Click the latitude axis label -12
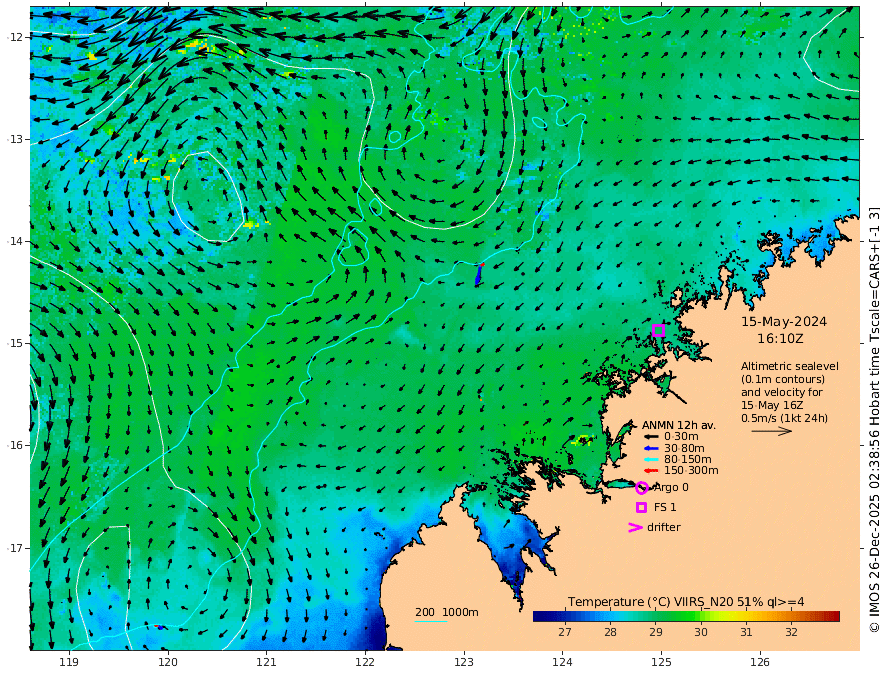The width and height of the screenshot is (880, 680). coord(15,37)
